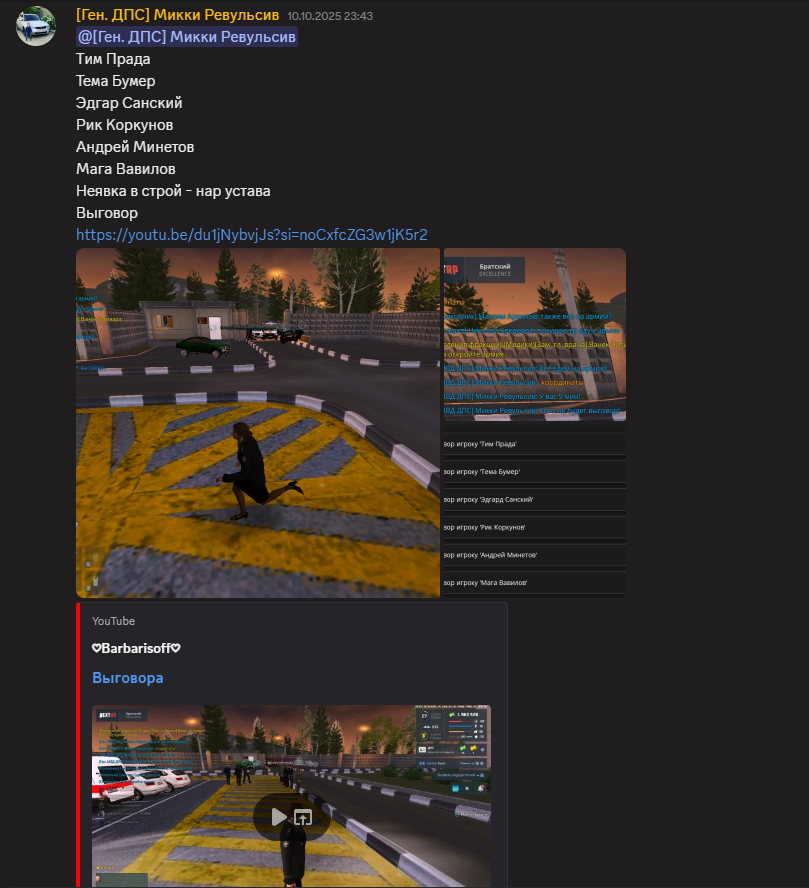Image resolution: width=809 pixels, height=888 pixels.
Task: Open the large running character screenshot
Action: tap(258, 423)
